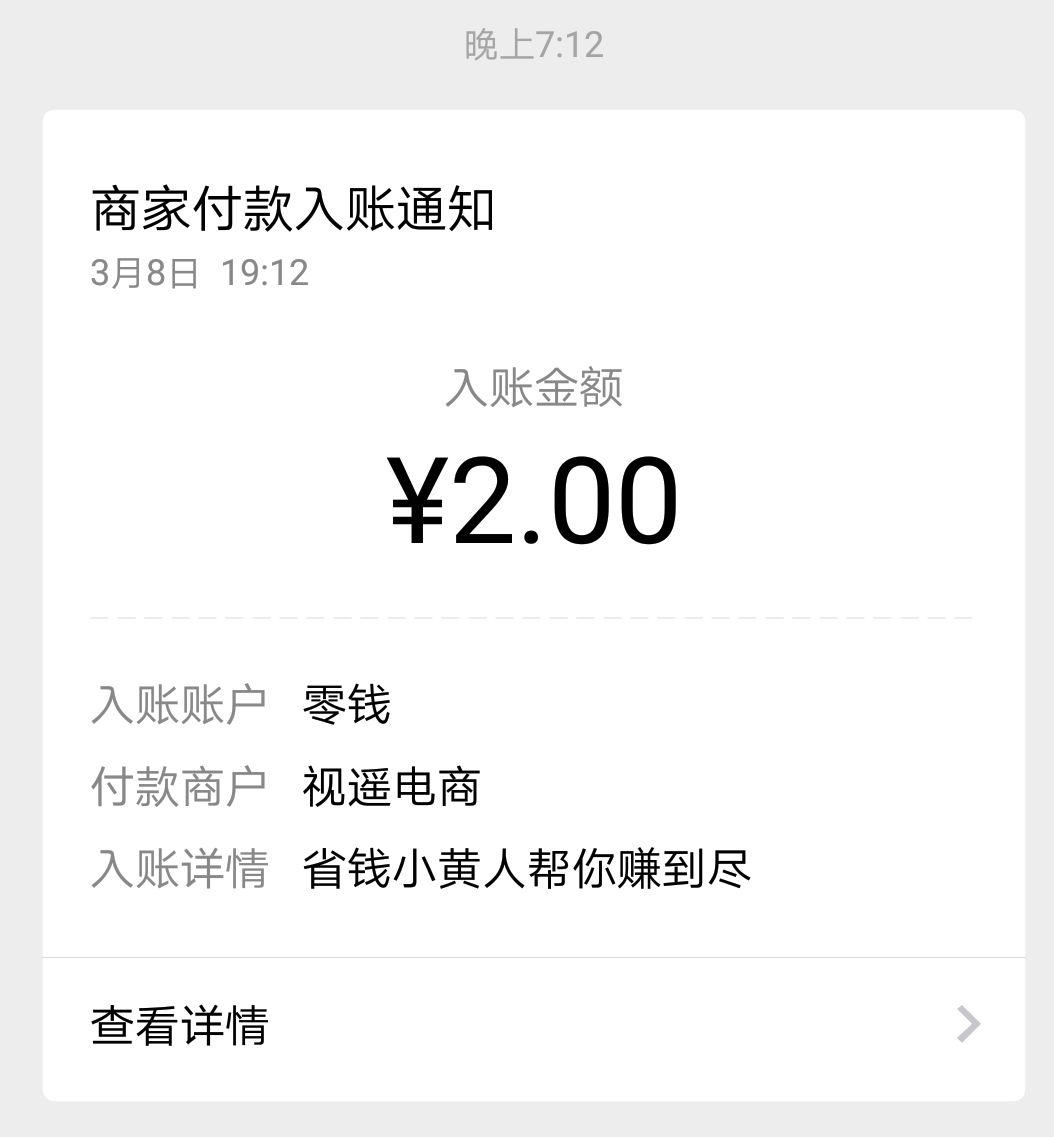The width and height of the screenshot is (1054, 1137).
Task: Tap the 3月8日 date text
Action: pos(144,273)
